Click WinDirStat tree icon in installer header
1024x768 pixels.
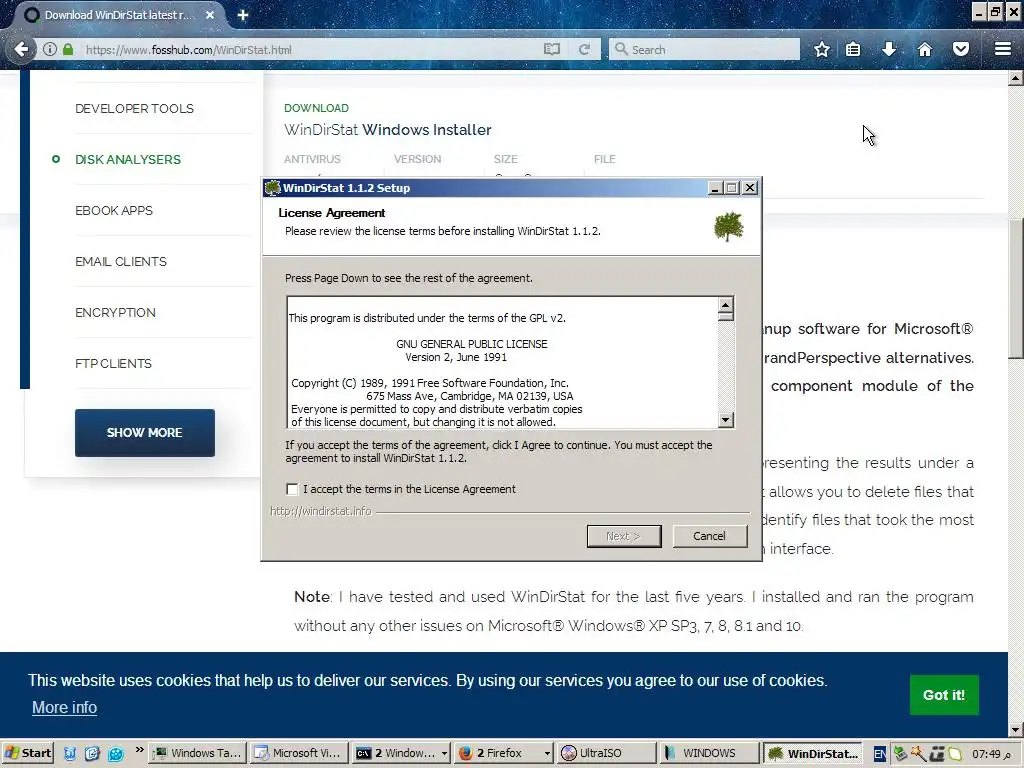[729, 227]
